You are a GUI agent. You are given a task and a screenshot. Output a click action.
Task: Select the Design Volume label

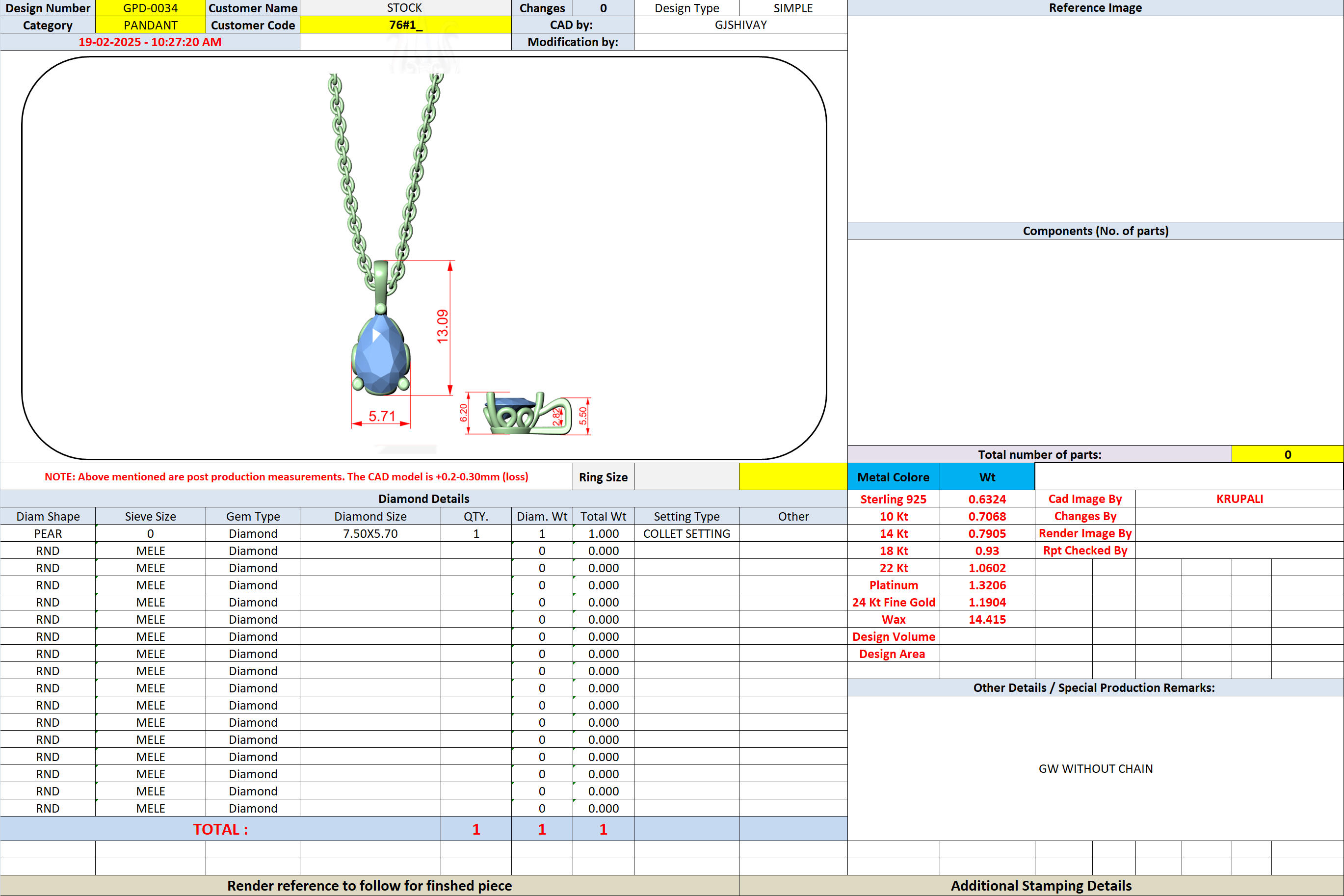click(x=894, y=636)
